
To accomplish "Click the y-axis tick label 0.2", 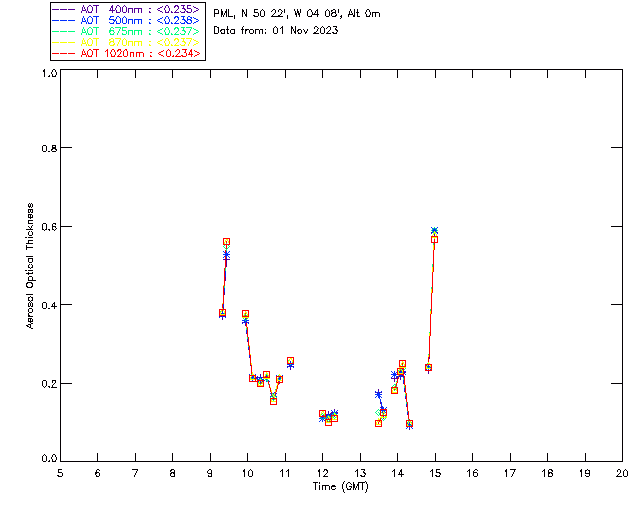I will click(49, 383).
